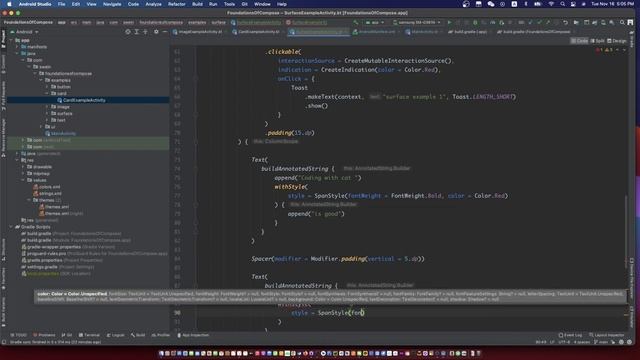Open the File menu

(61, 4)
